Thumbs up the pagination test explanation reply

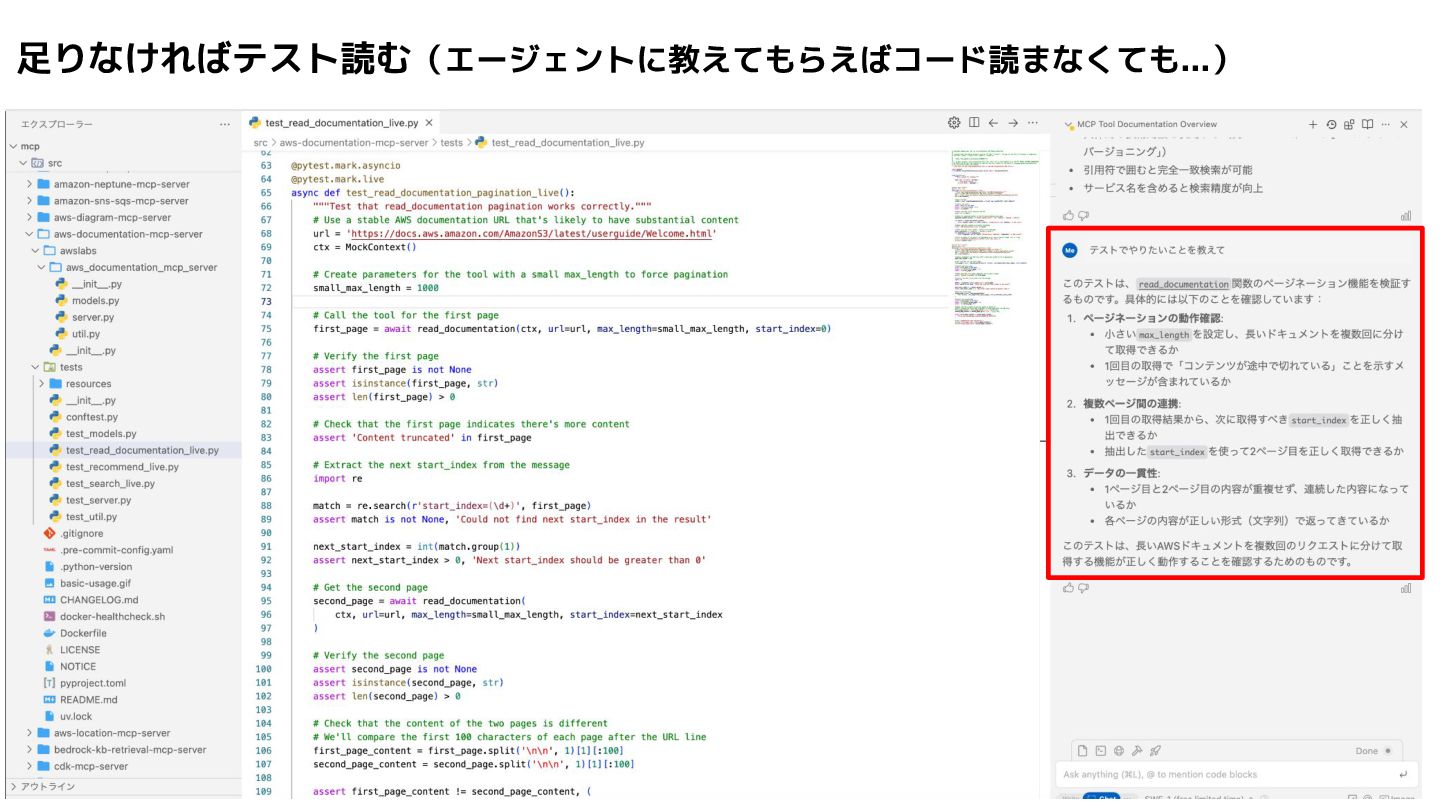[x=1069, y=588]
